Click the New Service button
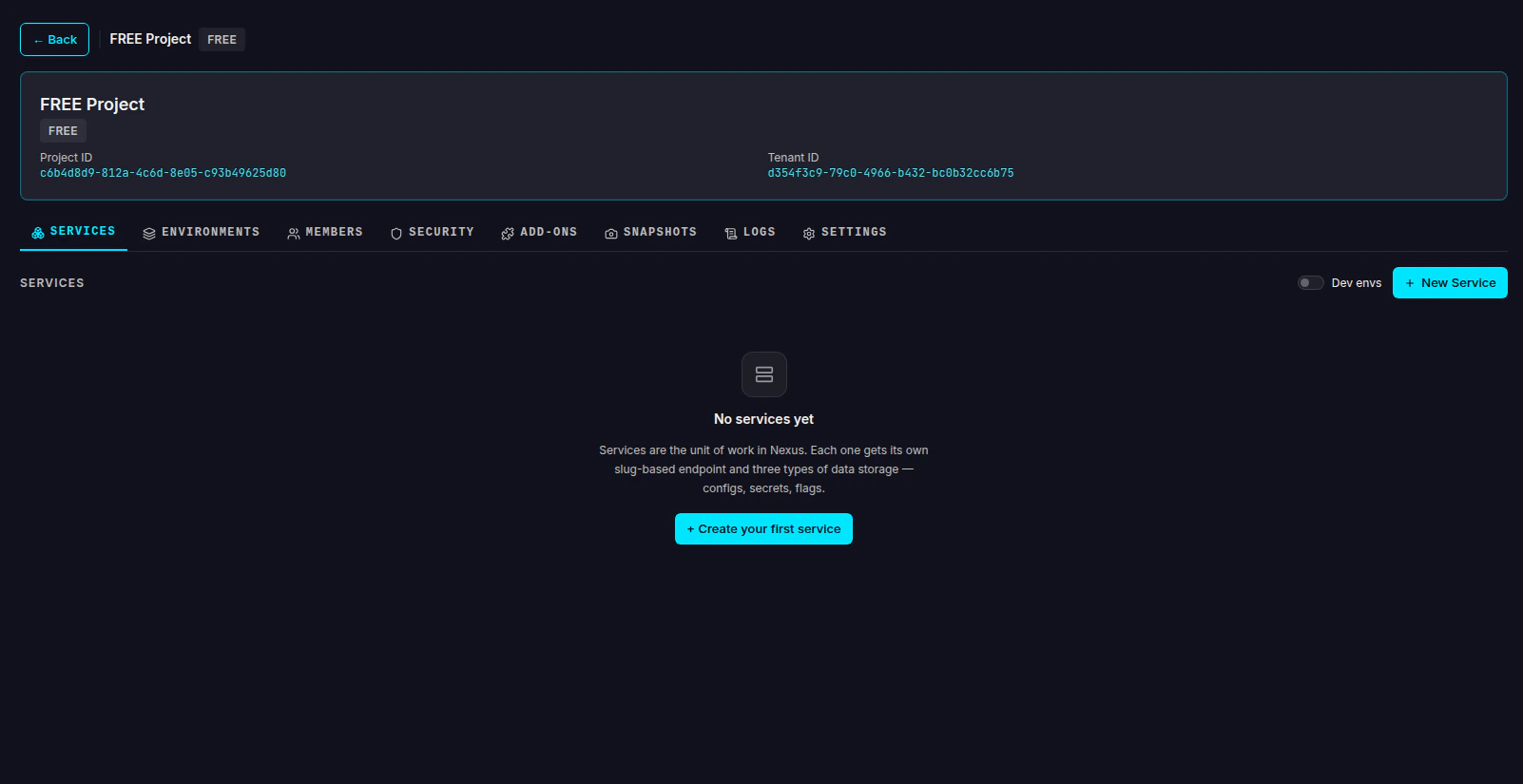1523x784 pixels. [1450, 283]
